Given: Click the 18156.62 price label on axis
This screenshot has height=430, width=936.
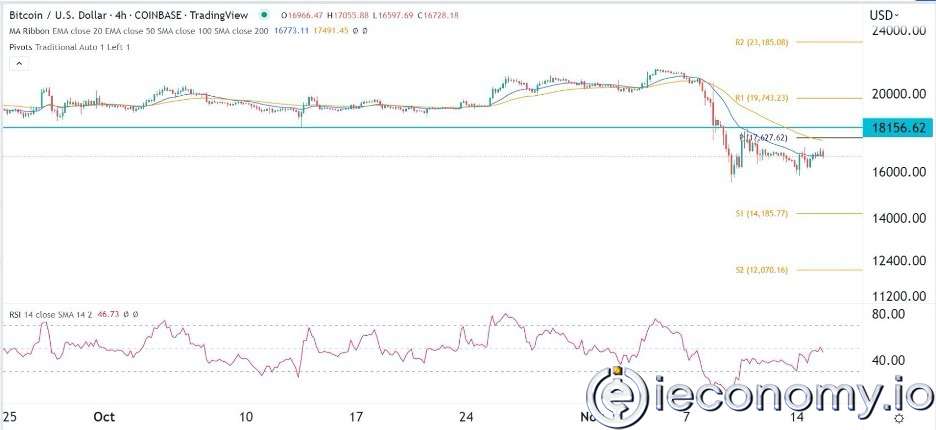Looking at the screenshot, I should (898, 128).
